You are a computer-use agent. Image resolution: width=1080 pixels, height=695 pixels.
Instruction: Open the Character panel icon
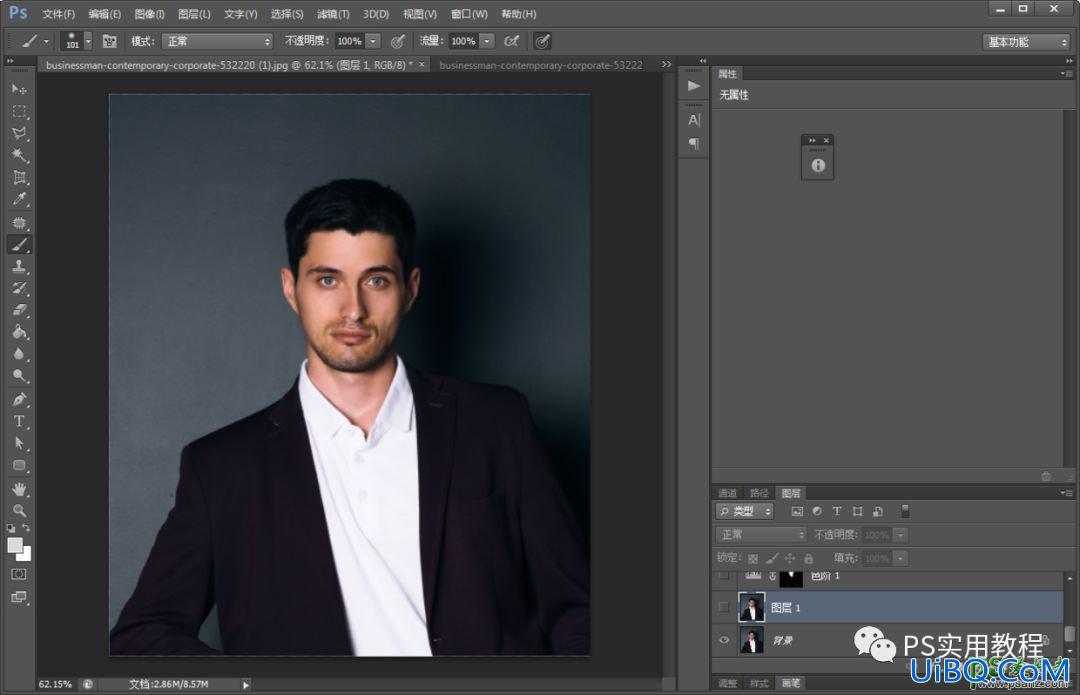tap(694, 120)
